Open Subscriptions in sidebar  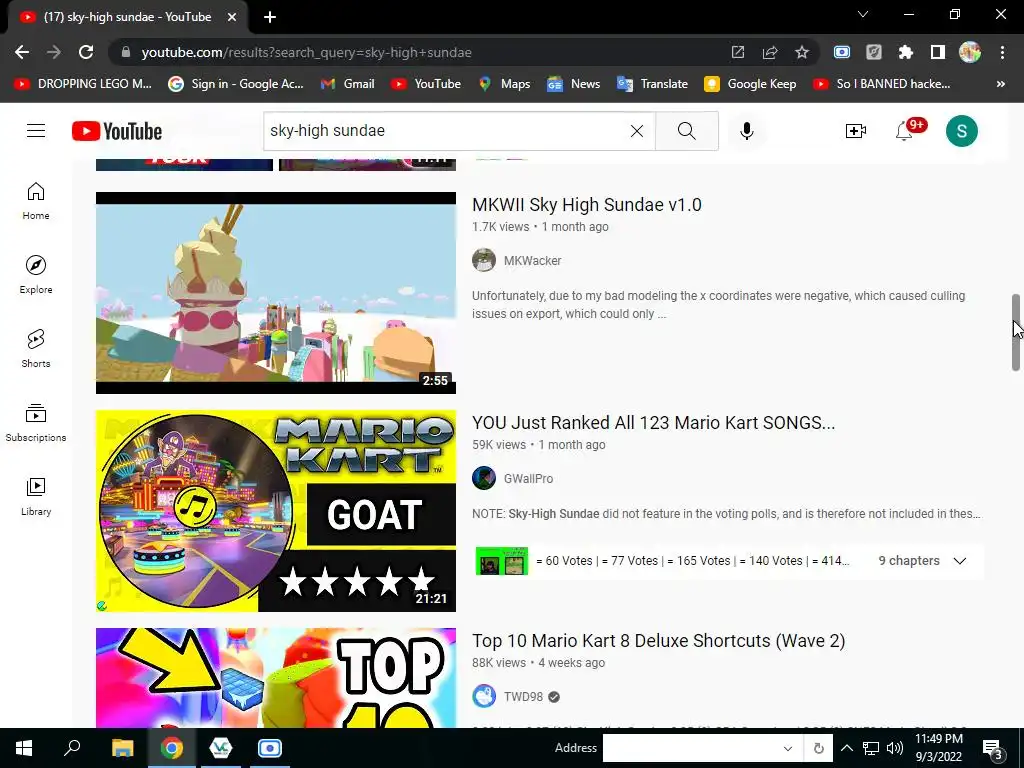coord(36,423)
